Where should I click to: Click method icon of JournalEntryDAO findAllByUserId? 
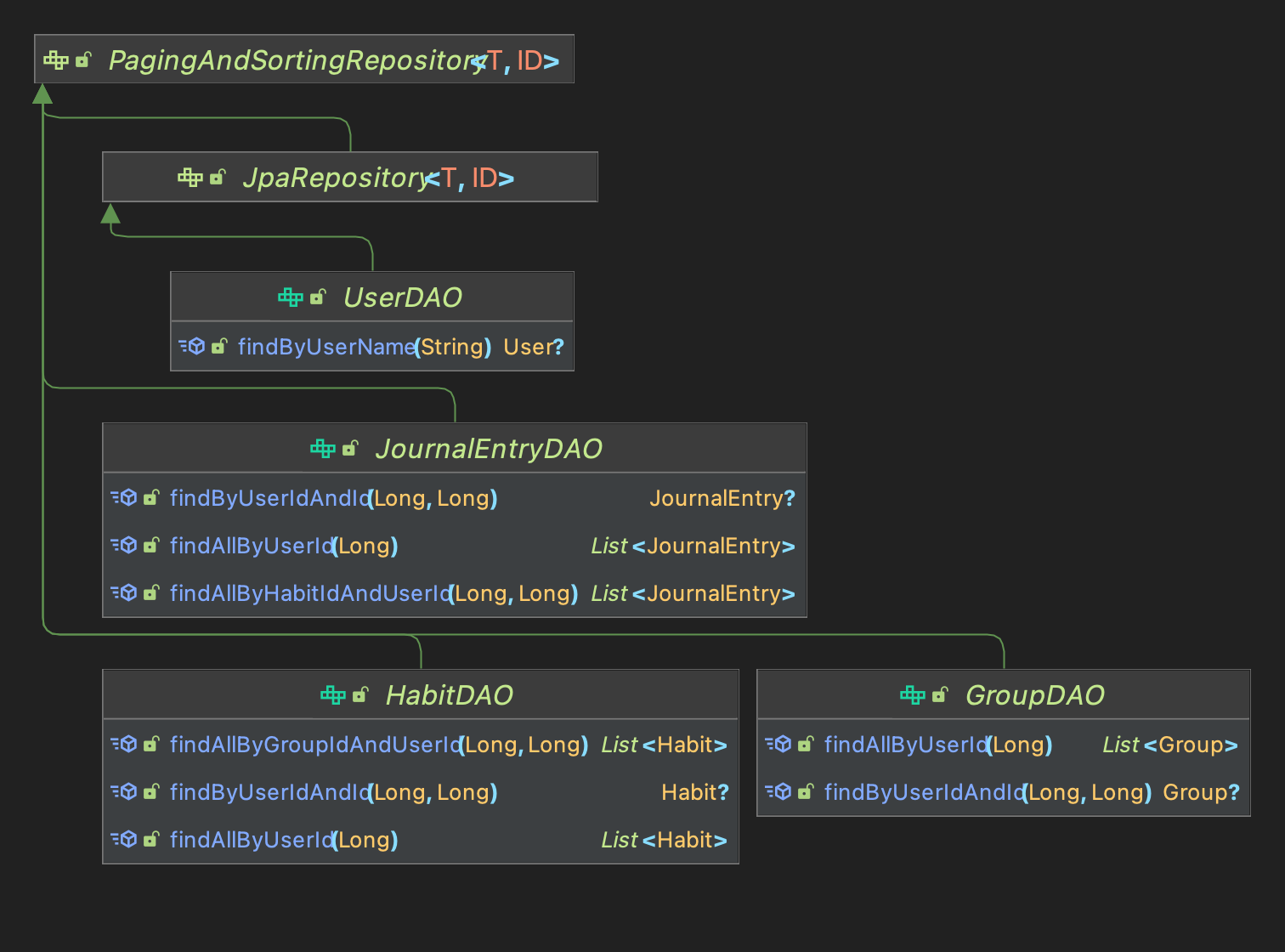click(x=124, y=545)
